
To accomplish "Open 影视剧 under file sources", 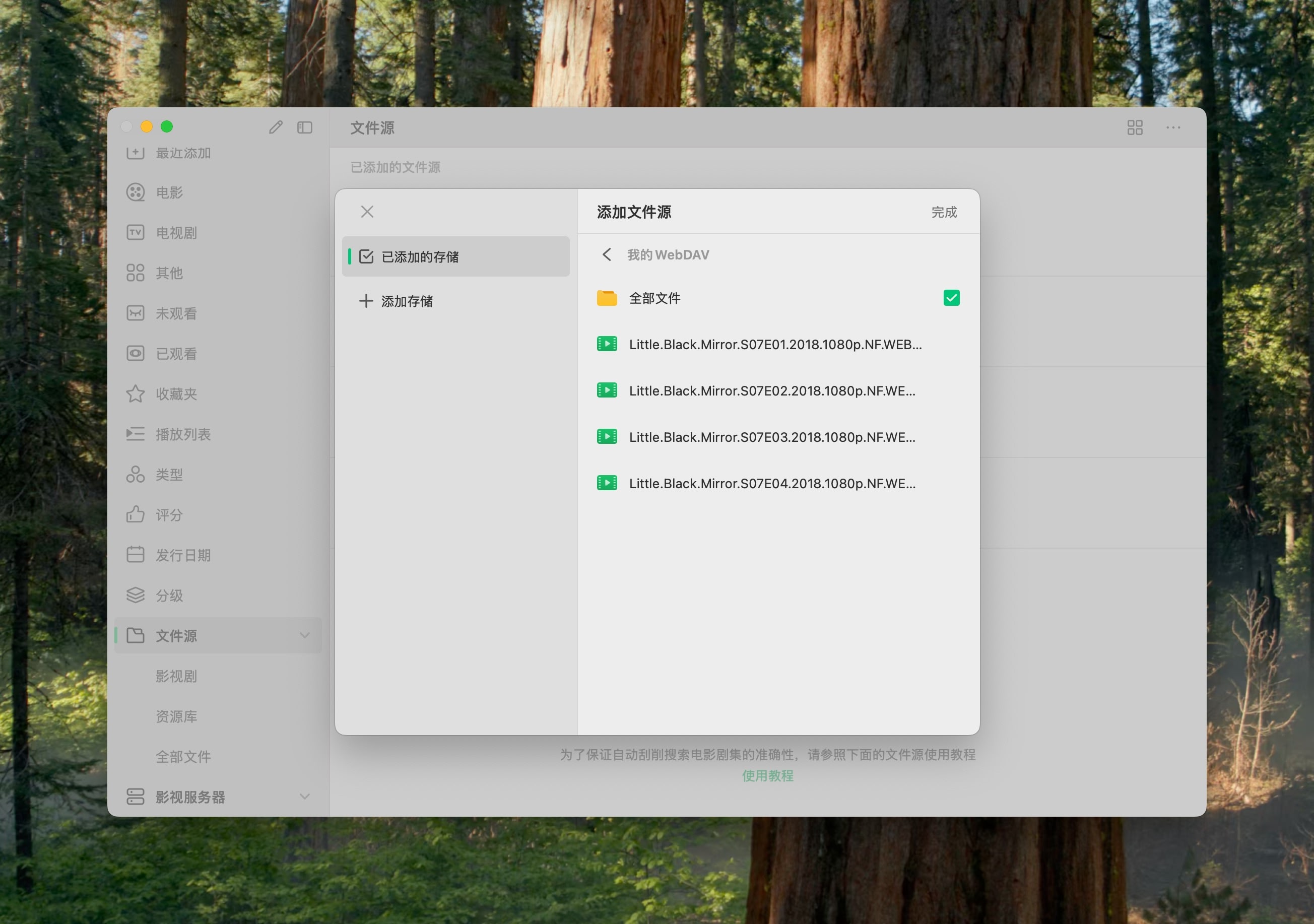I will pos(176,676).
